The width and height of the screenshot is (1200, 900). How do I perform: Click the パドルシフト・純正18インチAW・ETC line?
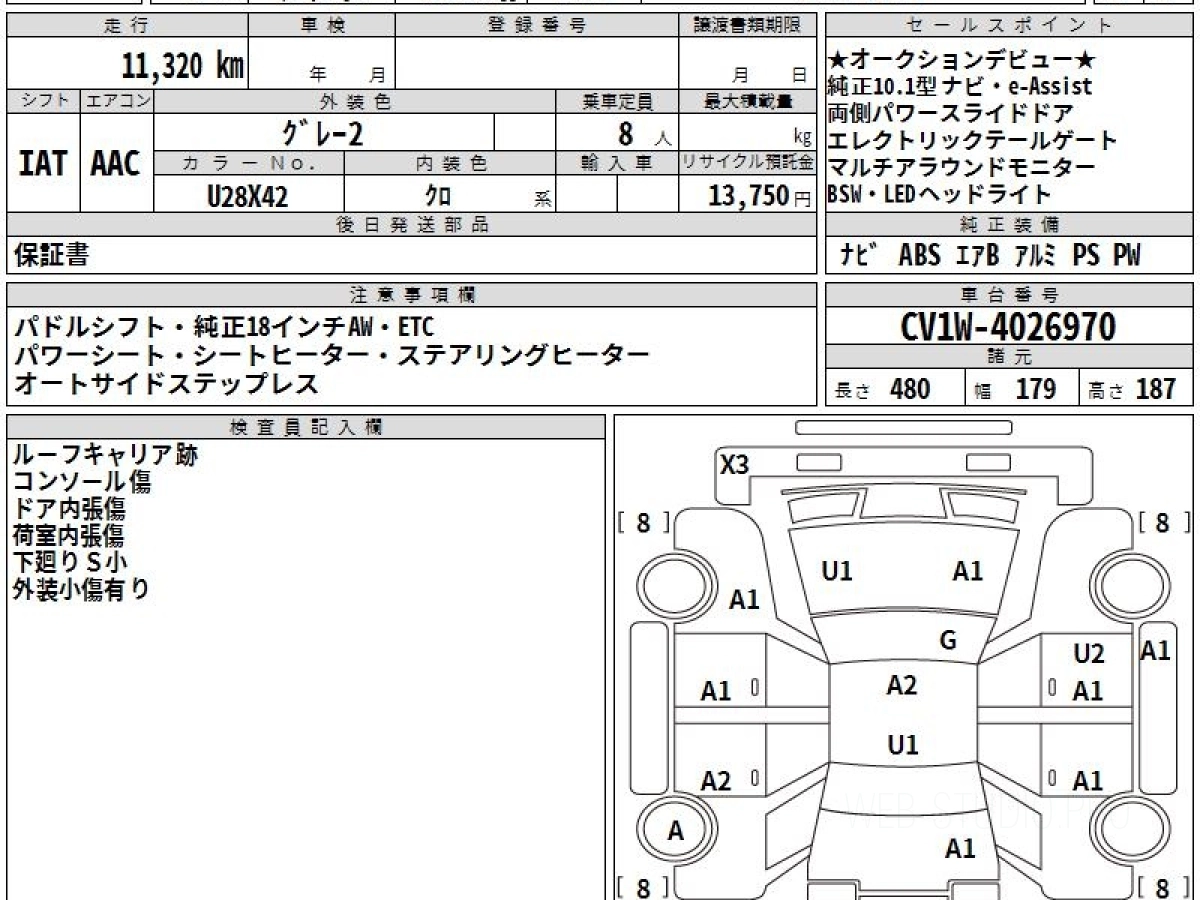click(225, 327)
